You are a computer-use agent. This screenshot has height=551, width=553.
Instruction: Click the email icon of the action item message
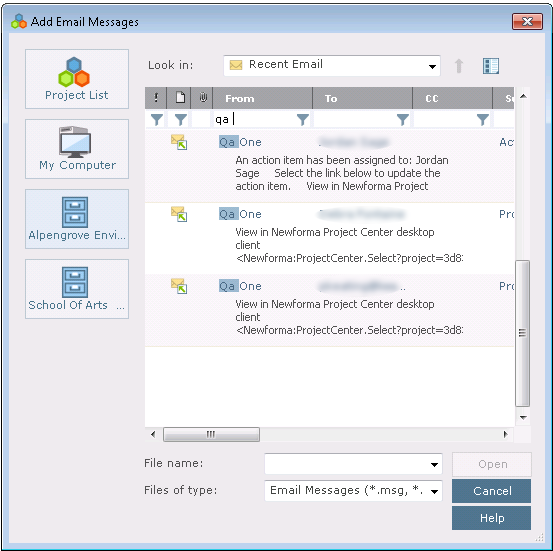click(179, 142)
